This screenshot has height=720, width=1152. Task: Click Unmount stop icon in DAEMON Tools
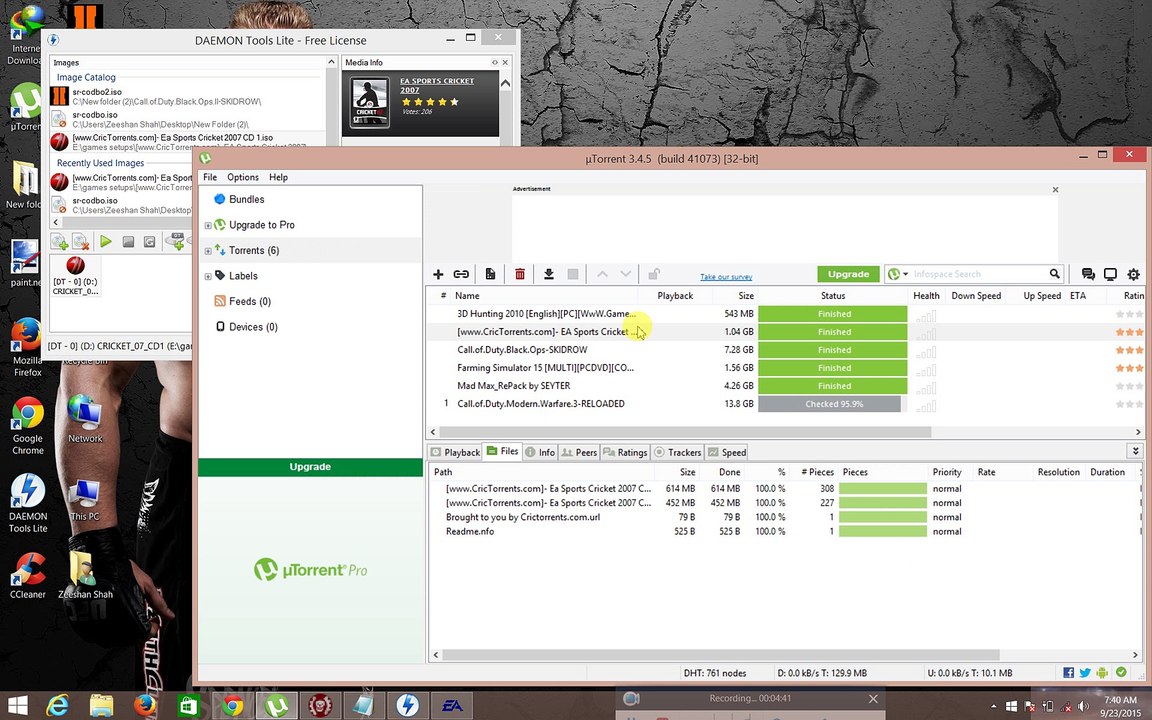click(128, 242)
